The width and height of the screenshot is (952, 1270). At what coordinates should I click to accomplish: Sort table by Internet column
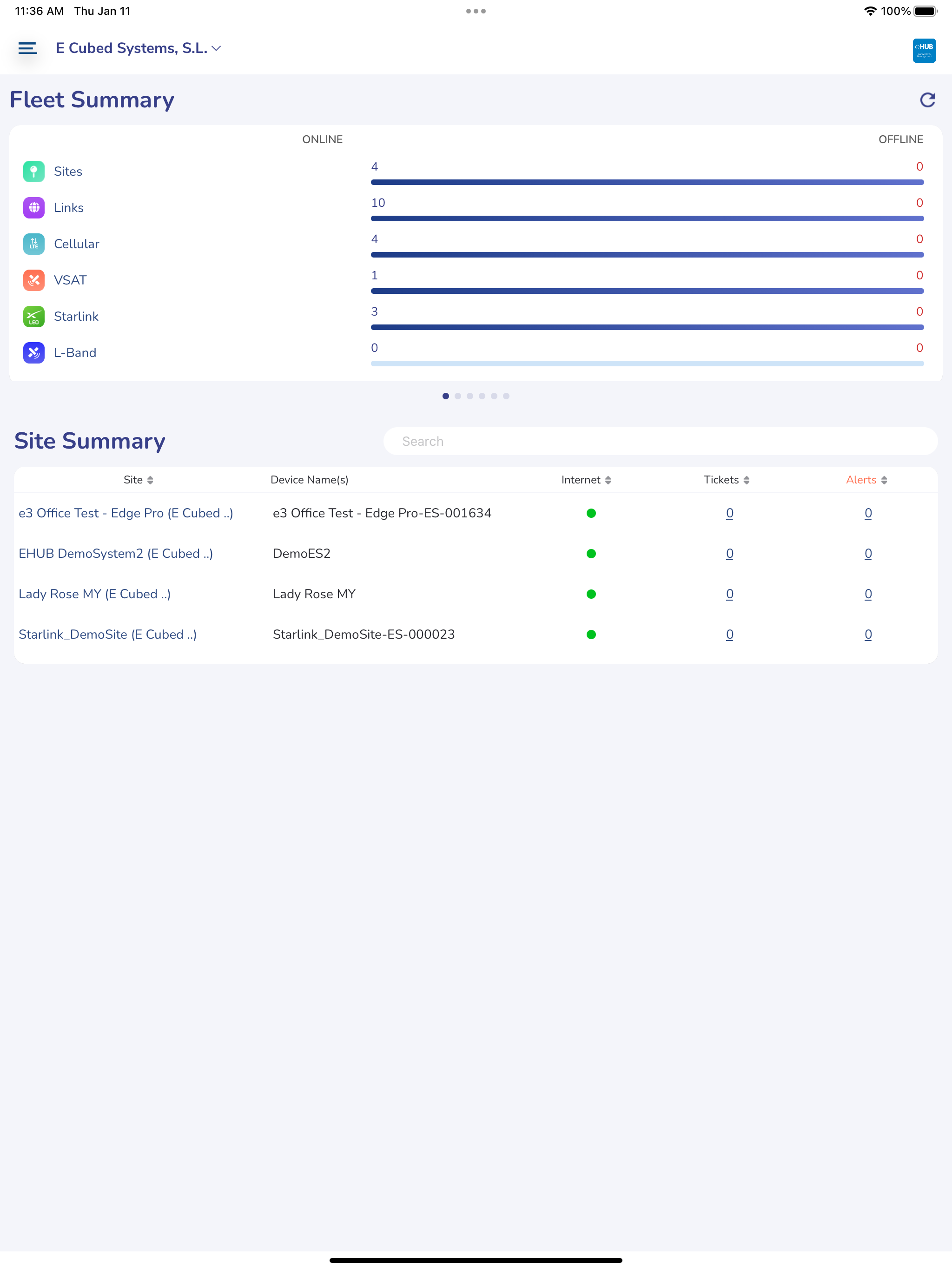point(586,480)
